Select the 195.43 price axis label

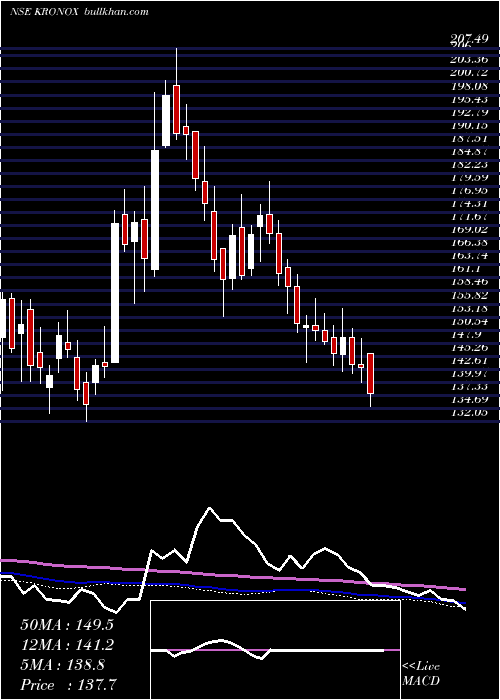click(x=469, y=99)
